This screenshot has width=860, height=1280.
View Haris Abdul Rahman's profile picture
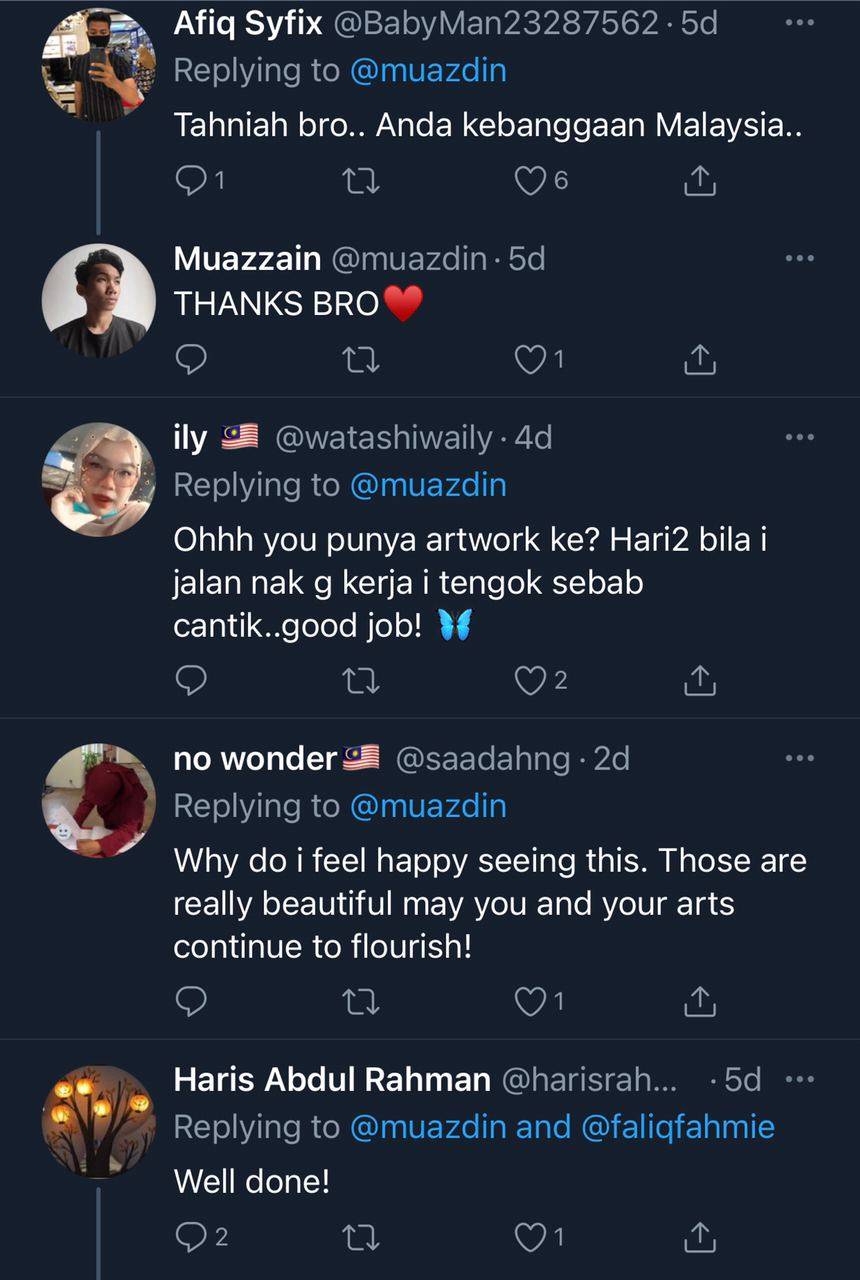(98, 1121)
